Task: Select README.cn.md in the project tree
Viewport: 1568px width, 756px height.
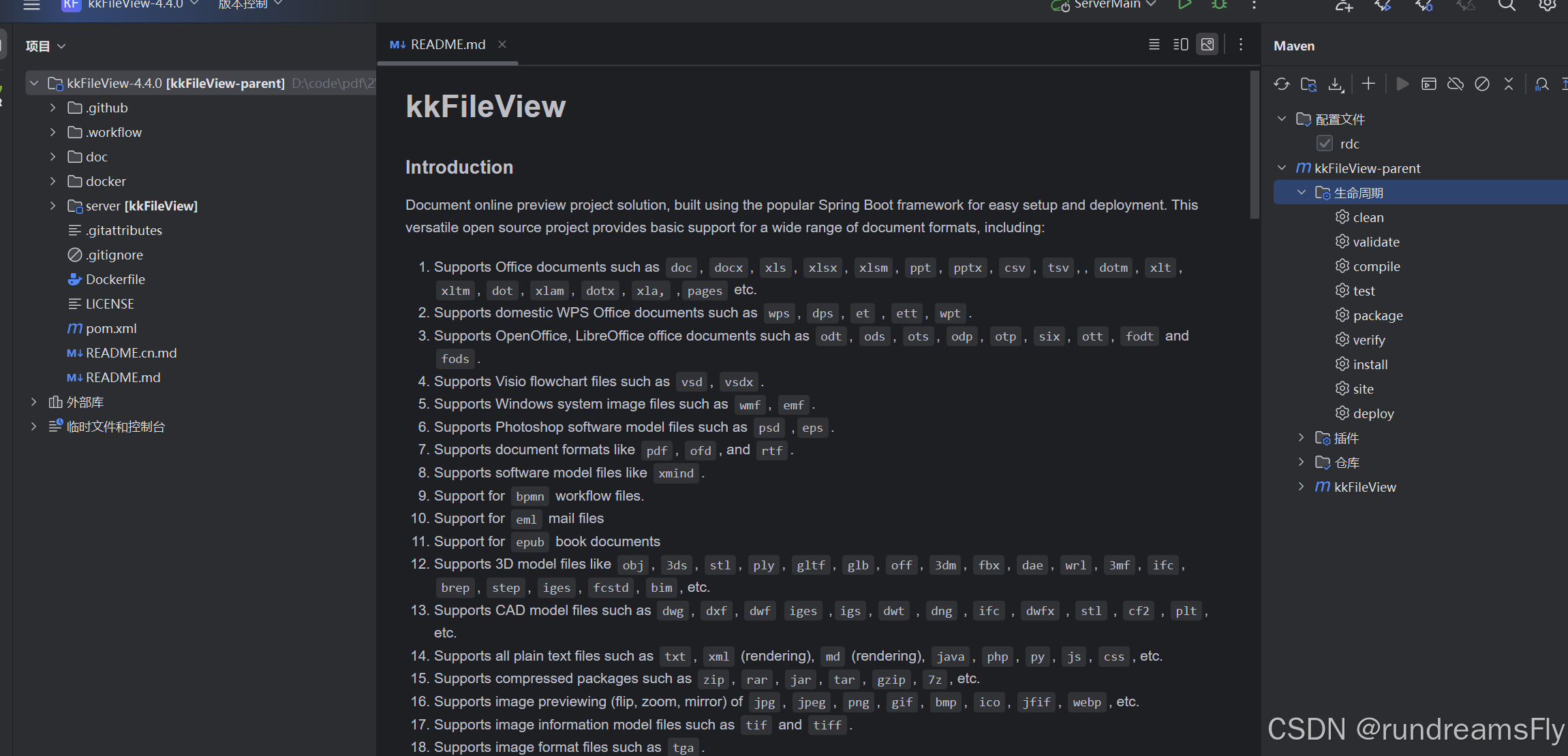Action: point(122,353)
